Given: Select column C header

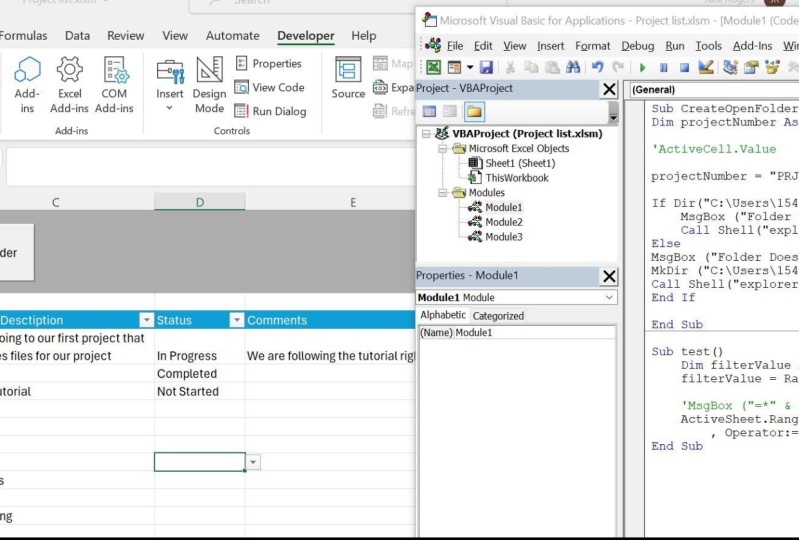Looking at the screenshot, I should point(56,202).
